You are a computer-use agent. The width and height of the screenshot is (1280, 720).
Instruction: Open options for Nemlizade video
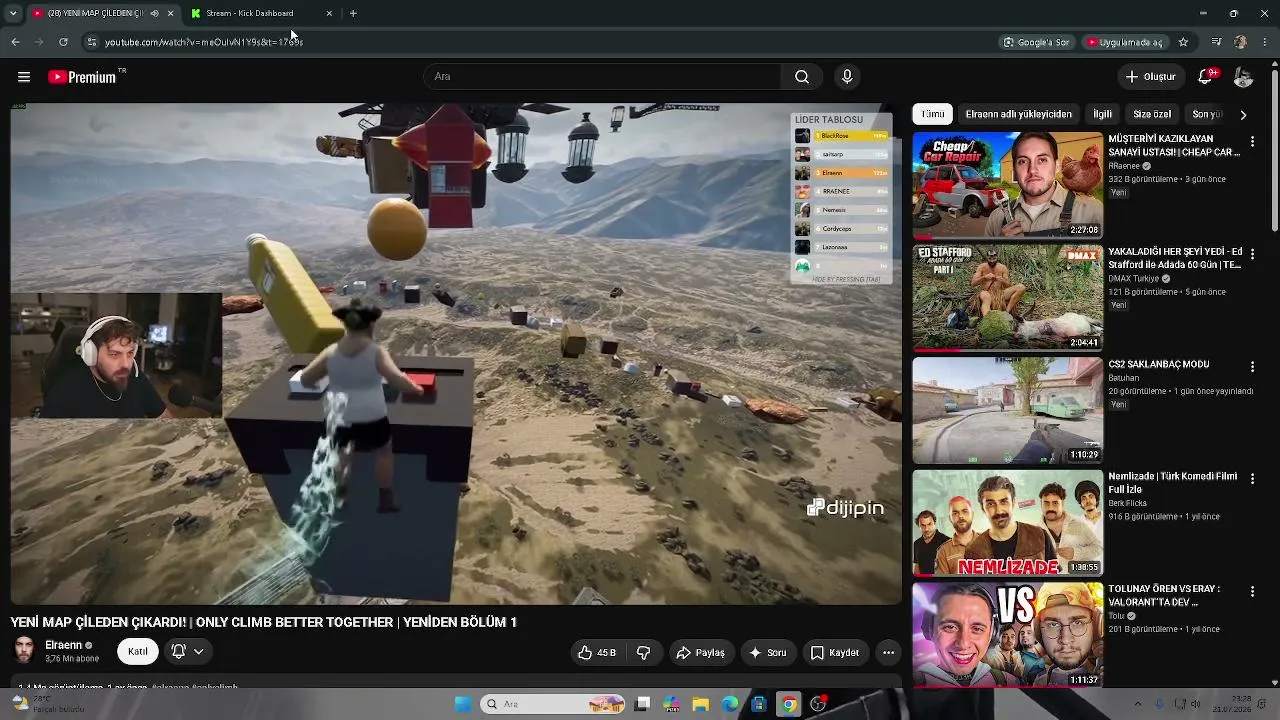click(x=1252, y=480)
